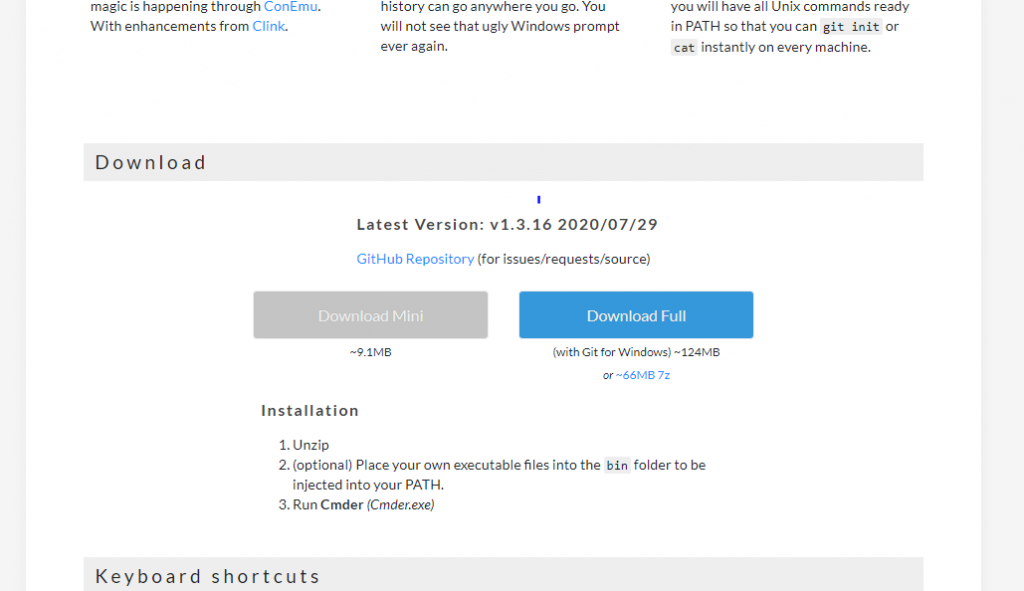Click the '(with Git for Windows) ~124MB' label
1024x591 pixels.
[636, 352]
